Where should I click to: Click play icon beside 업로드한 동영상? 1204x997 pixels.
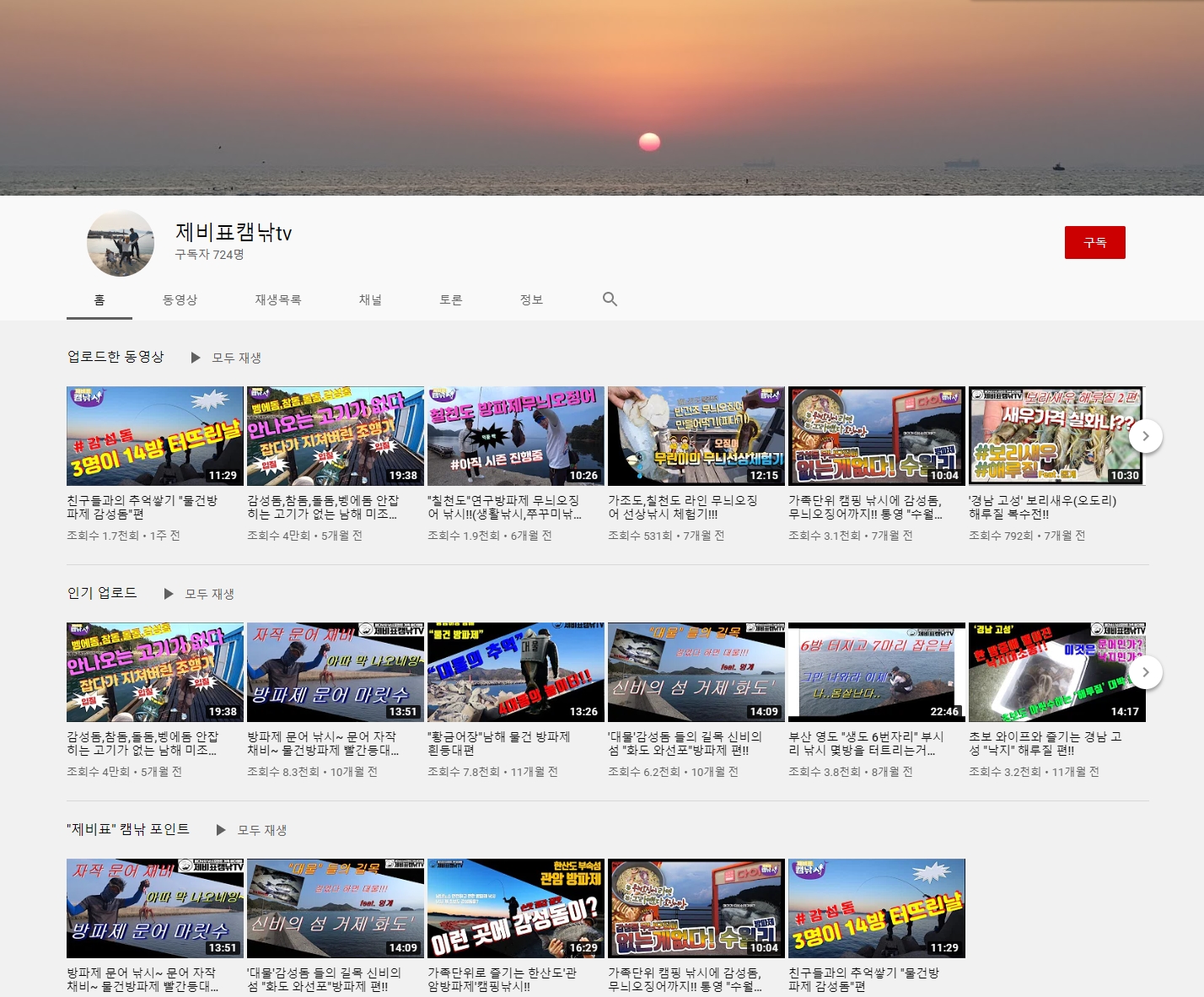[196, 358]
